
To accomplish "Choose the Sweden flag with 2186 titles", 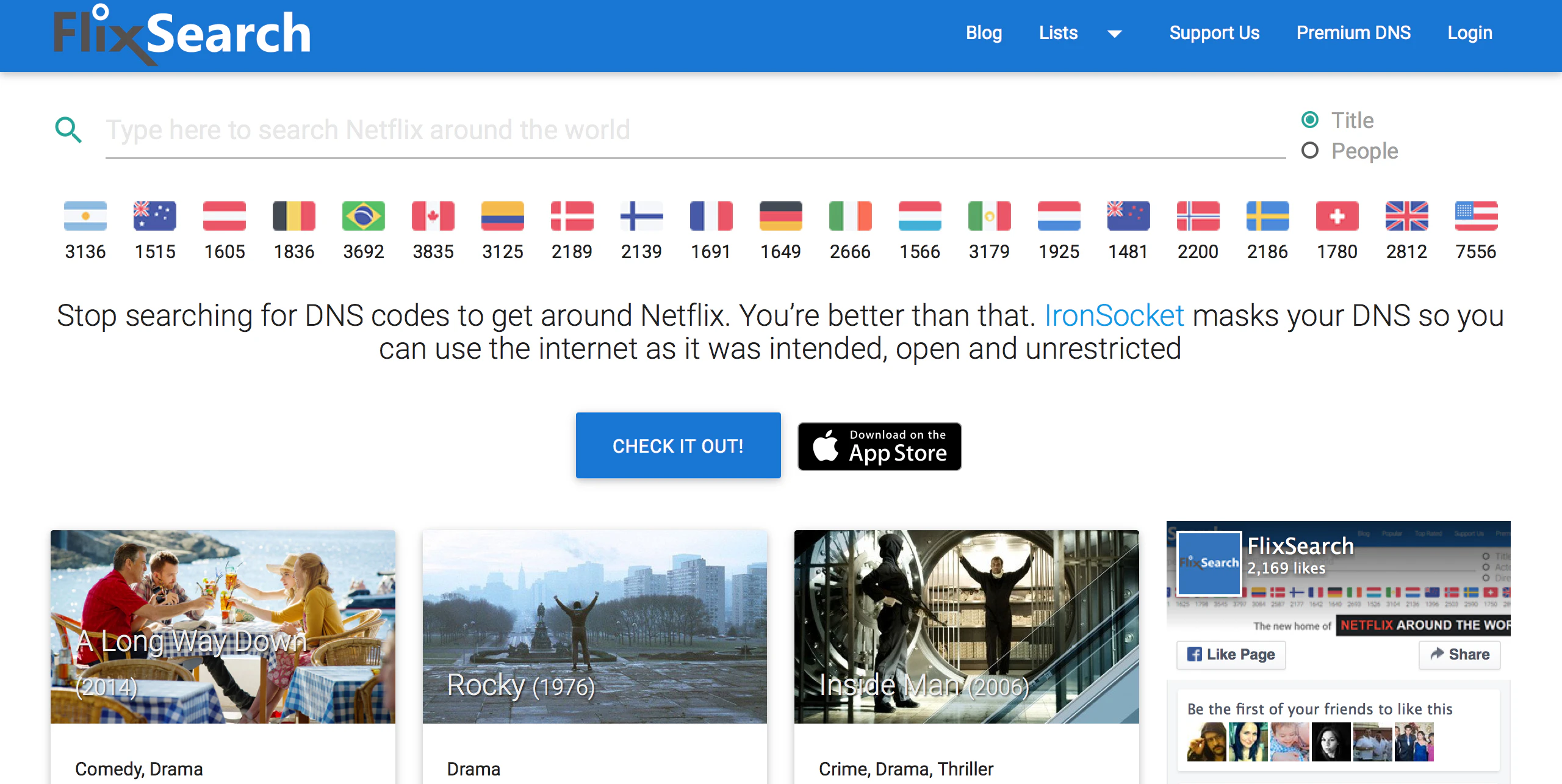I will 1267,216.
